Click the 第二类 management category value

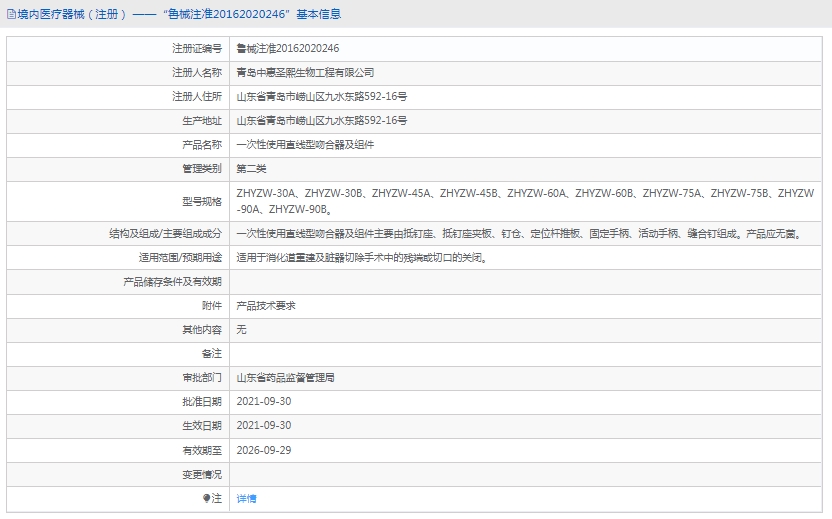tap(251, 168)
